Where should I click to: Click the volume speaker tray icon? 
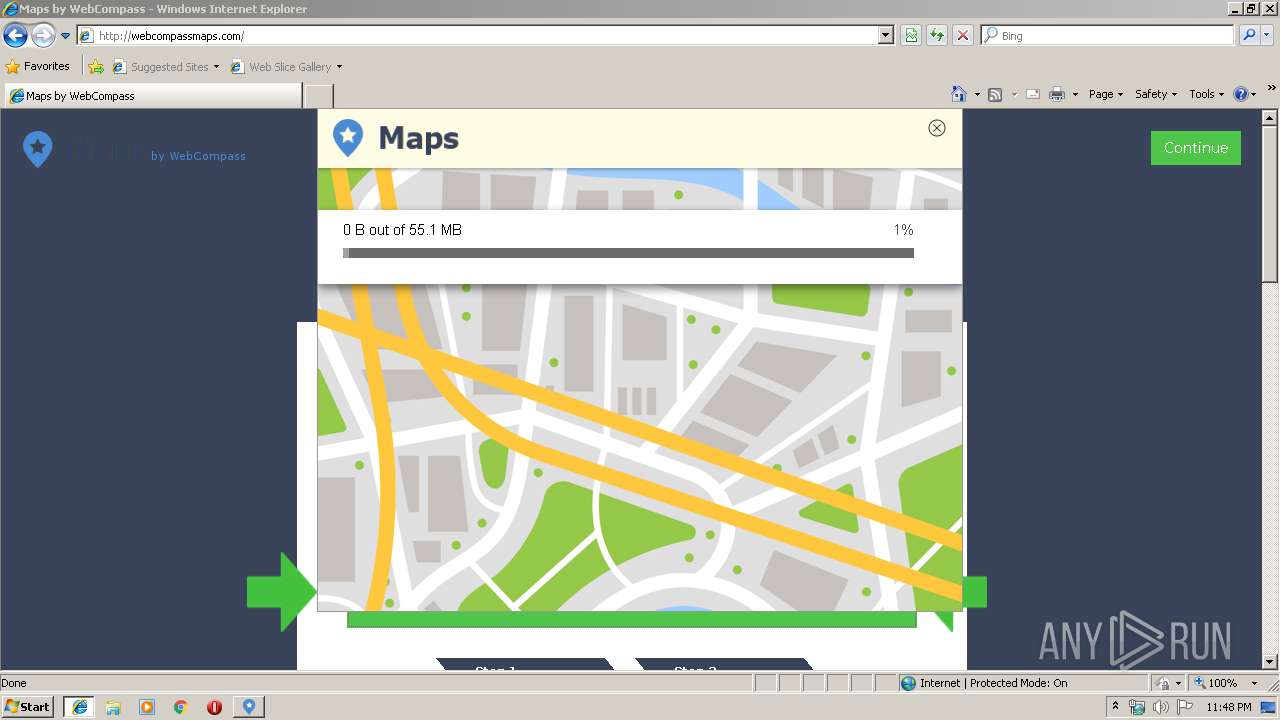pos(1160,707)
